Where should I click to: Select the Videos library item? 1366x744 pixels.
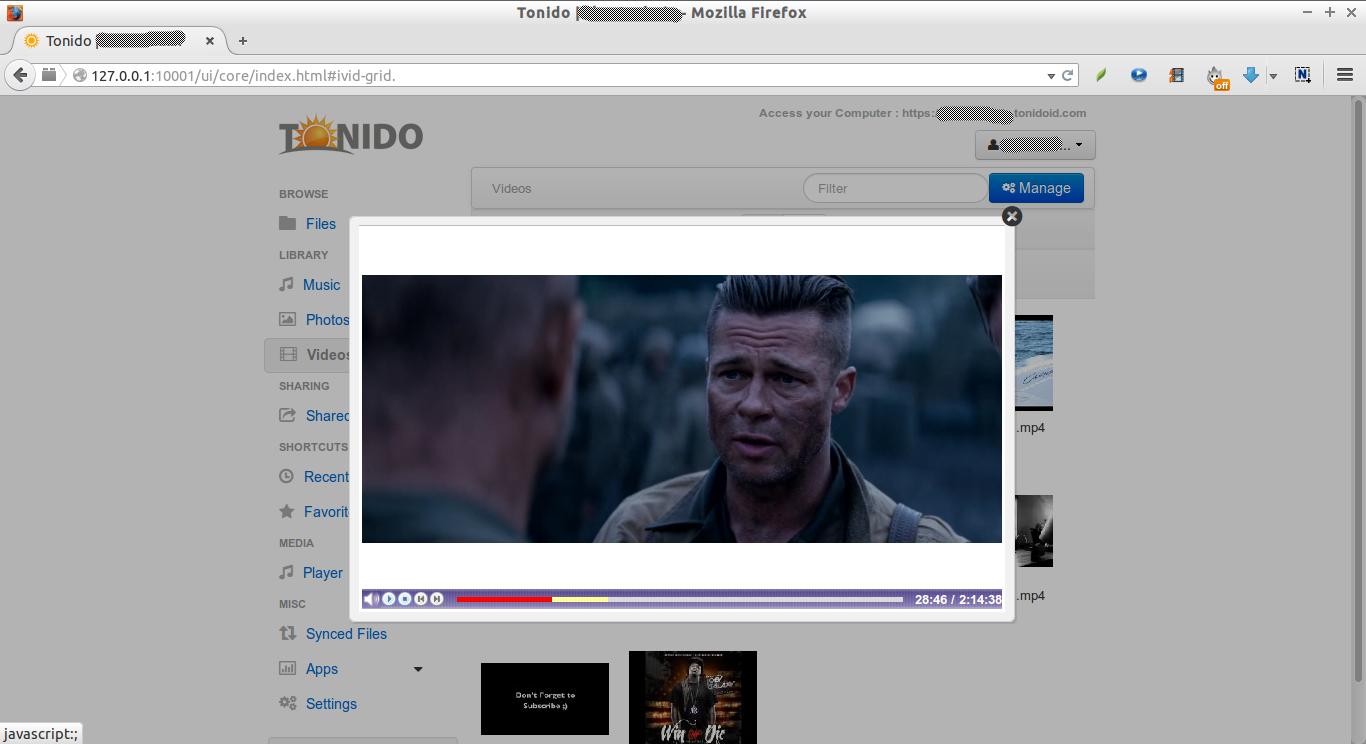(x=307, y=355)
